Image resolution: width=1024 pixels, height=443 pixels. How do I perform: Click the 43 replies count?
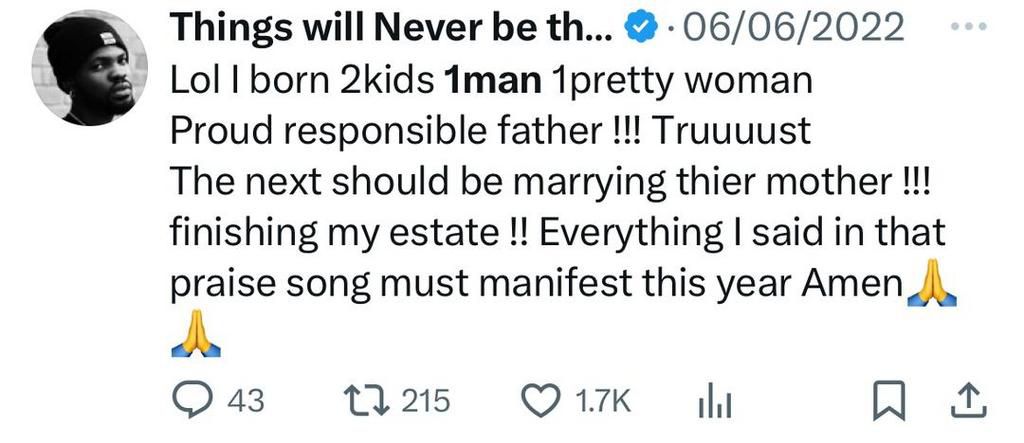246,402
